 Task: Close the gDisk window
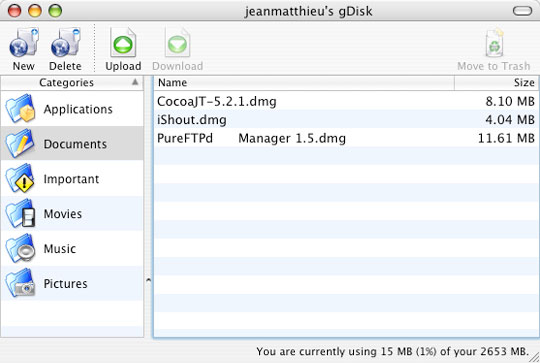point(14,11)
